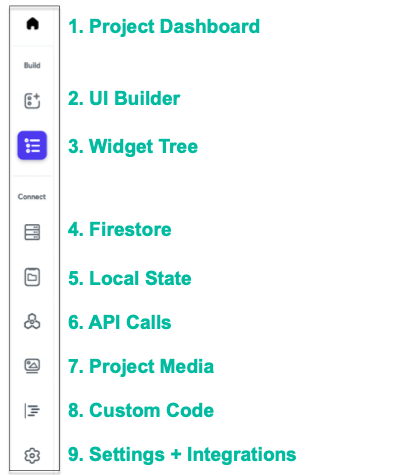Click the '9. Settings + Integrations' text label

point(182,454)
